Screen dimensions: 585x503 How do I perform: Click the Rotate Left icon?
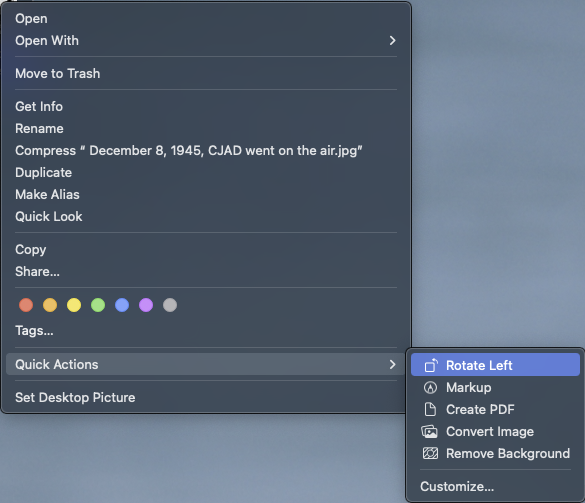point(431,365)
